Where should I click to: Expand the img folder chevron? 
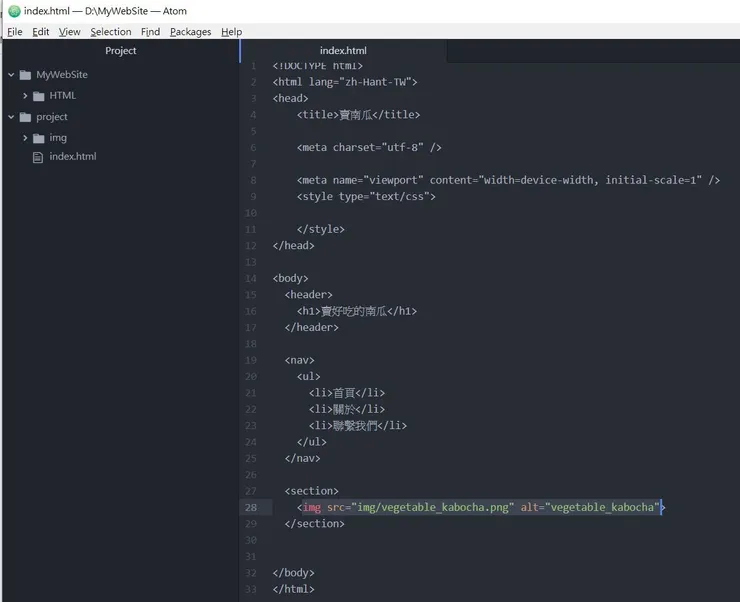(x=25, y=138)
